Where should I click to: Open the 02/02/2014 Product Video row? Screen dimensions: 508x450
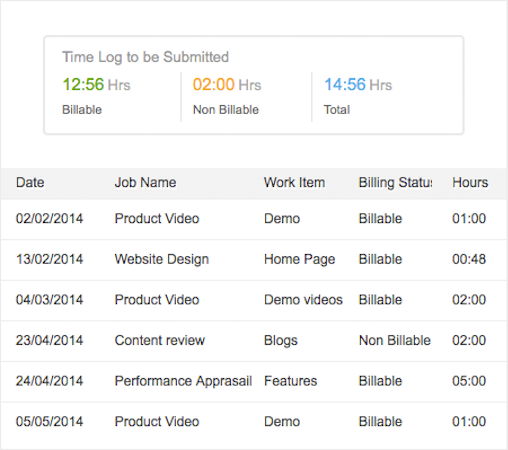(254, 219)
